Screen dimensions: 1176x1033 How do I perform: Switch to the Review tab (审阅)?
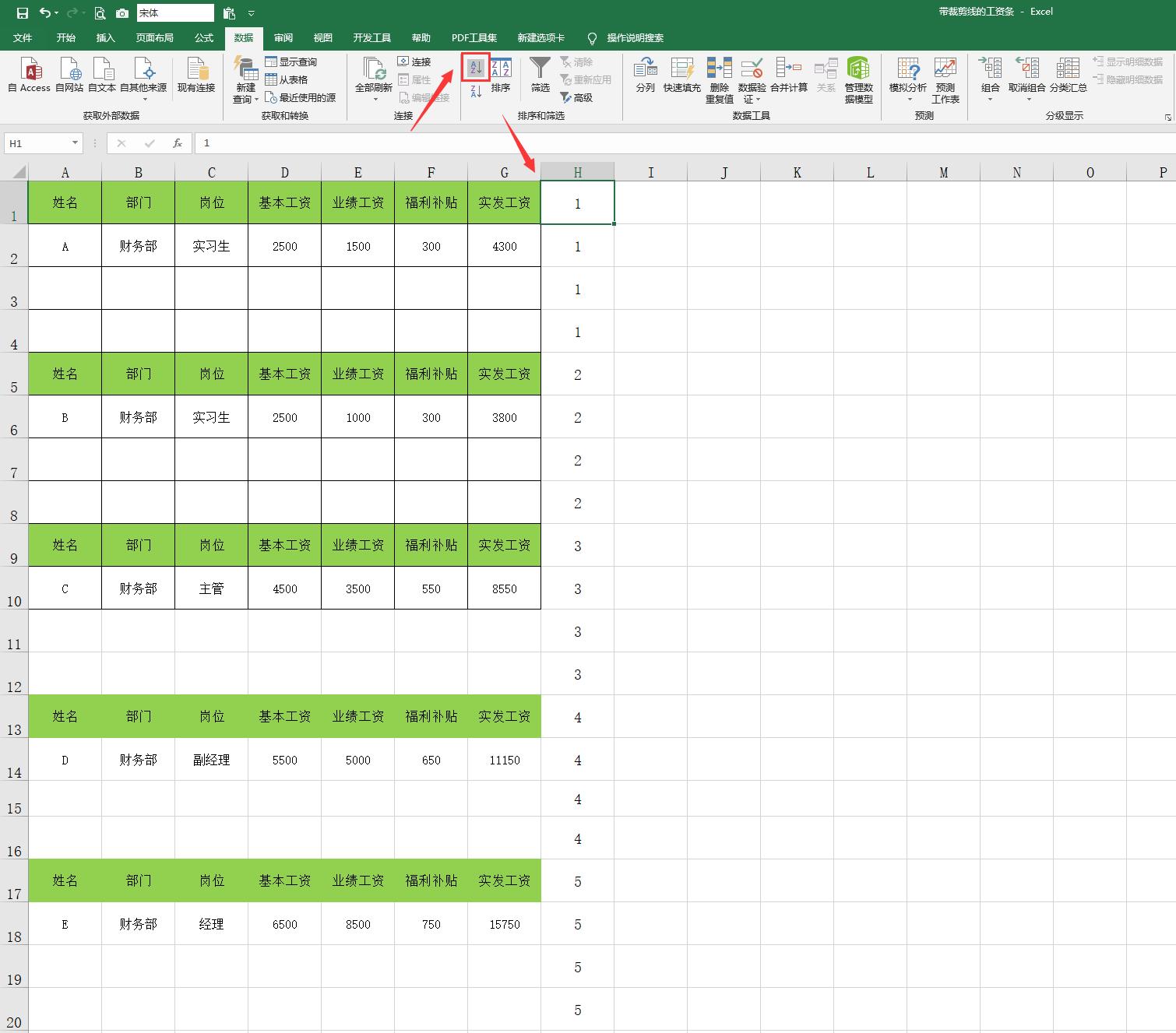point(283,37)
